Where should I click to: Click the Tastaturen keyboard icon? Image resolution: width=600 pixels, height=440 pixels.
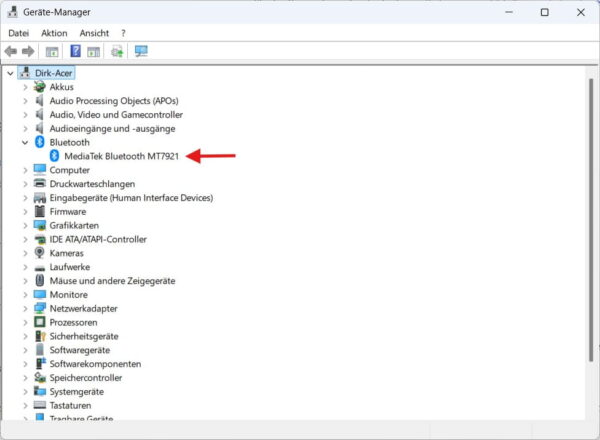(39, 405)
